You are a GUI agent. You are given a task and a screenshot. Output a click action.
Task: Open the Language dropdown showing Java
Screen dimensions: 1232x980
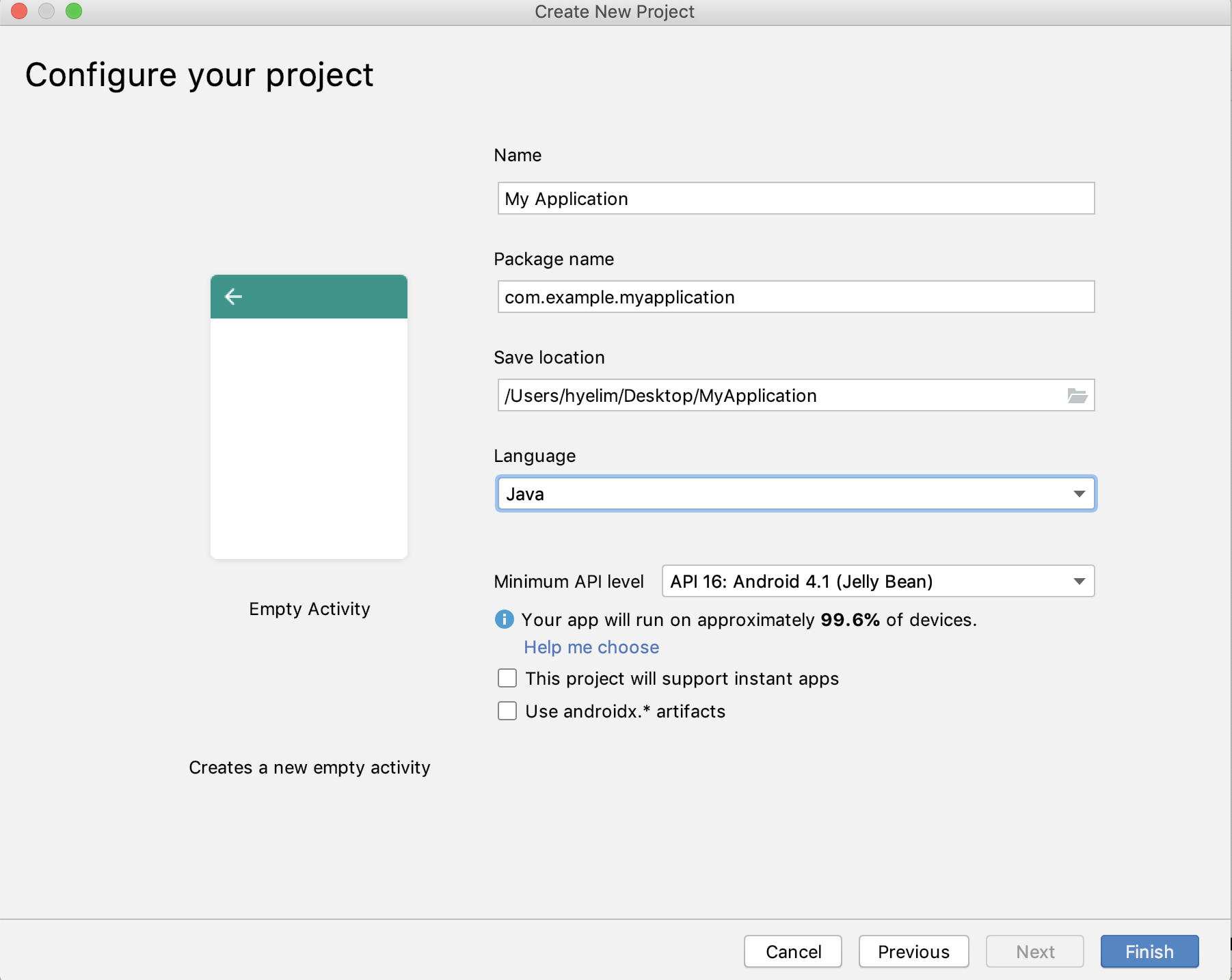point(796,493)
